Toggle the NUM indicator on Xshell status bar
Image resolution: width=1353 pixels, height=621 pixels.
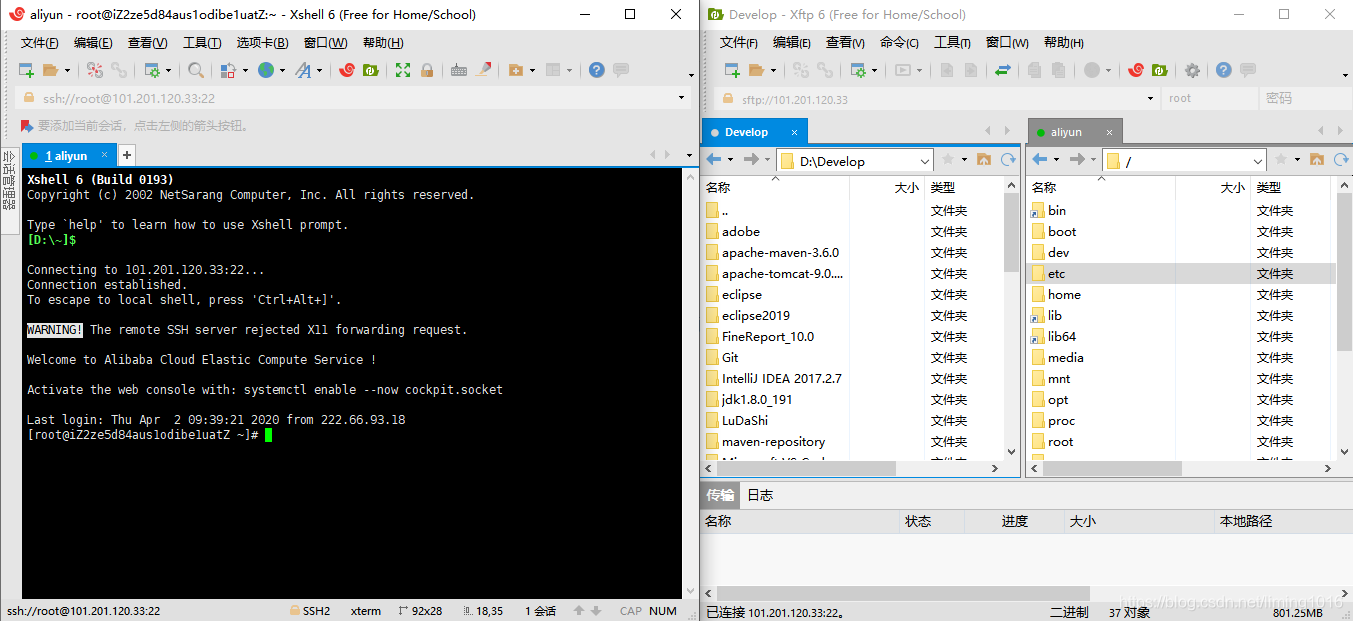663,611
